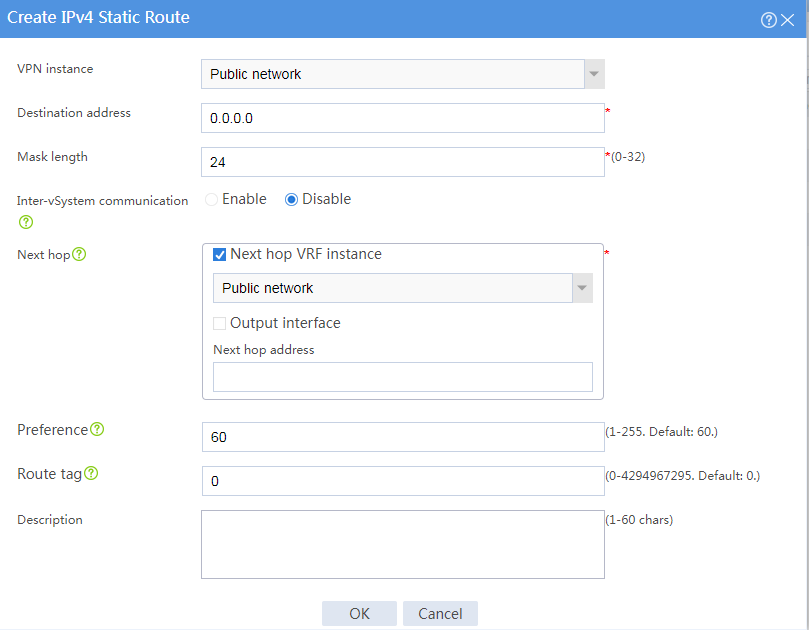The image size is (809, 630).
Task: Click the Preference help icon
Action: [x=97, y=429]
